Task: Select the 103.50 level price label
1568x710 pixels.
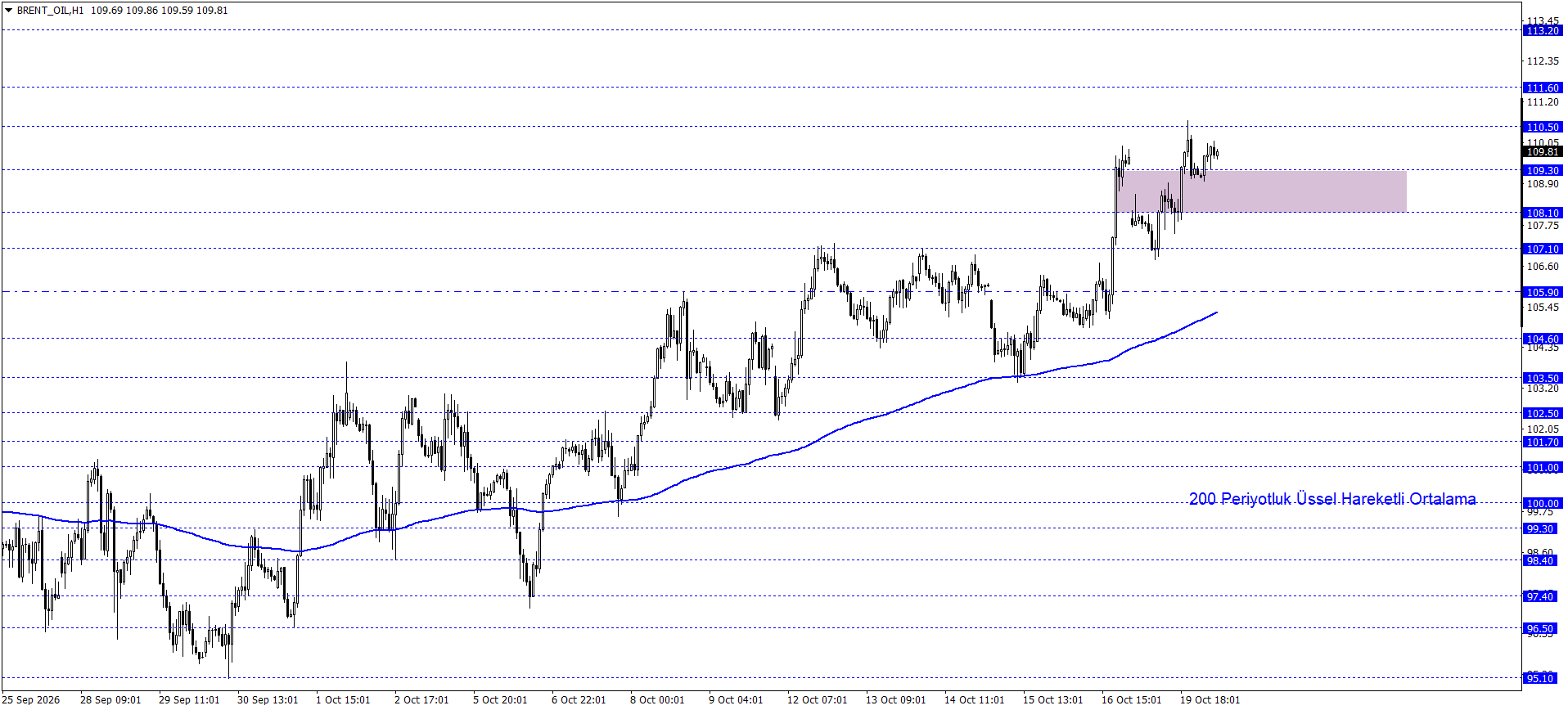Action: point(1543,379)
